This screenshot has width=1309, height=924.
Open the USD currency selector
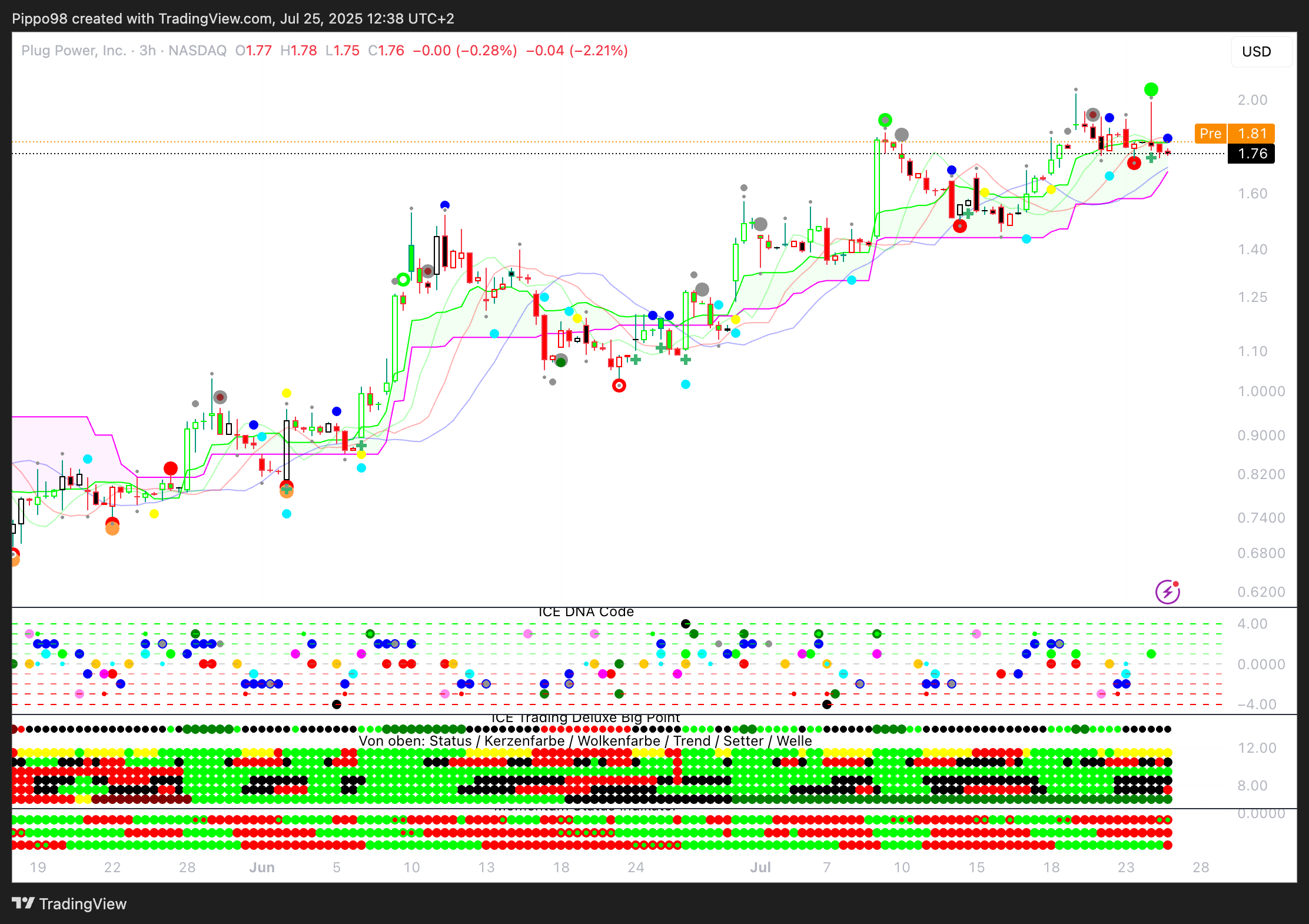click(1256, 52)
